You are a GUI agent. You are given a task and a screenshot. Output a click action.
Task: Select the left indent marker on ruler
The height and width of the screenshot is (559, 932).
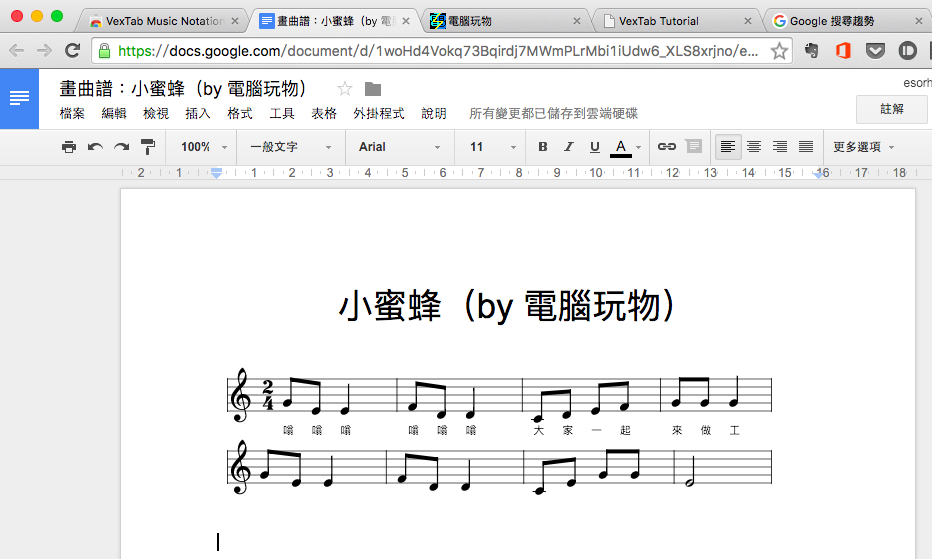tap(216, 173)
